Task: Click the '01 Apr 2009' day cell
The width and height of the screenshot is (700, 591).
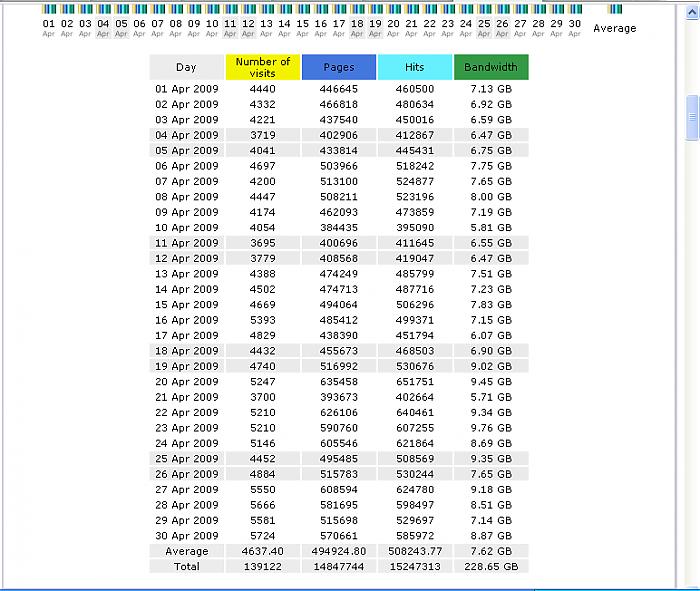Action: 187,89
